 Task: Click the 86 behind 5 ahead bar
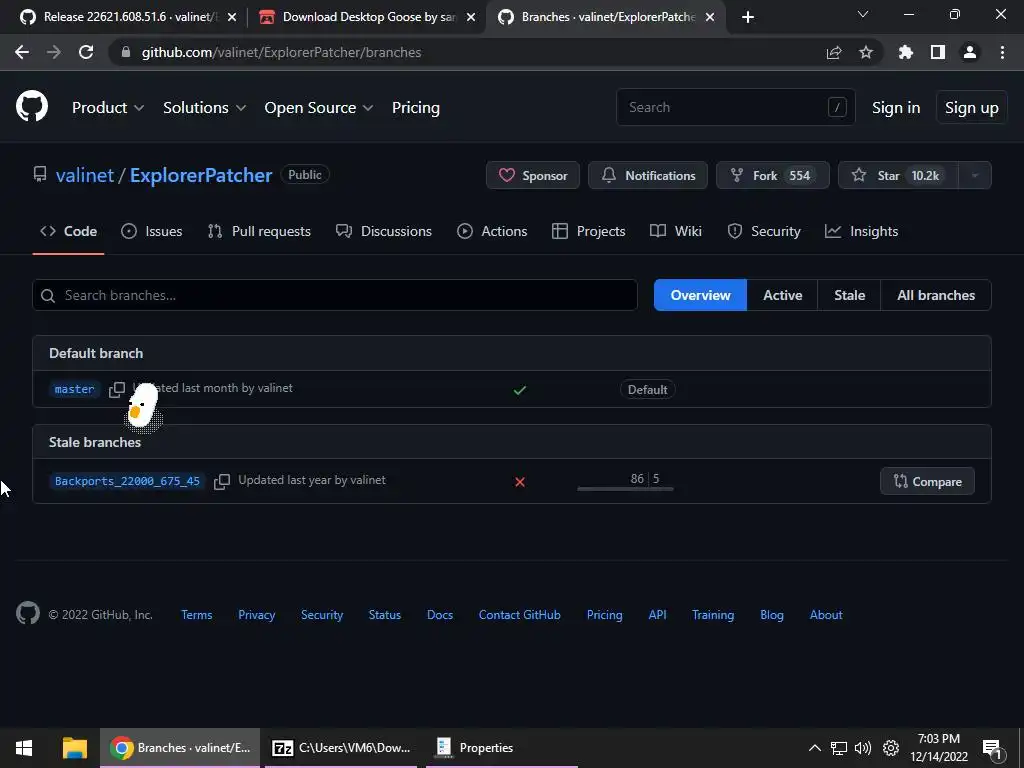click(625, 481)
